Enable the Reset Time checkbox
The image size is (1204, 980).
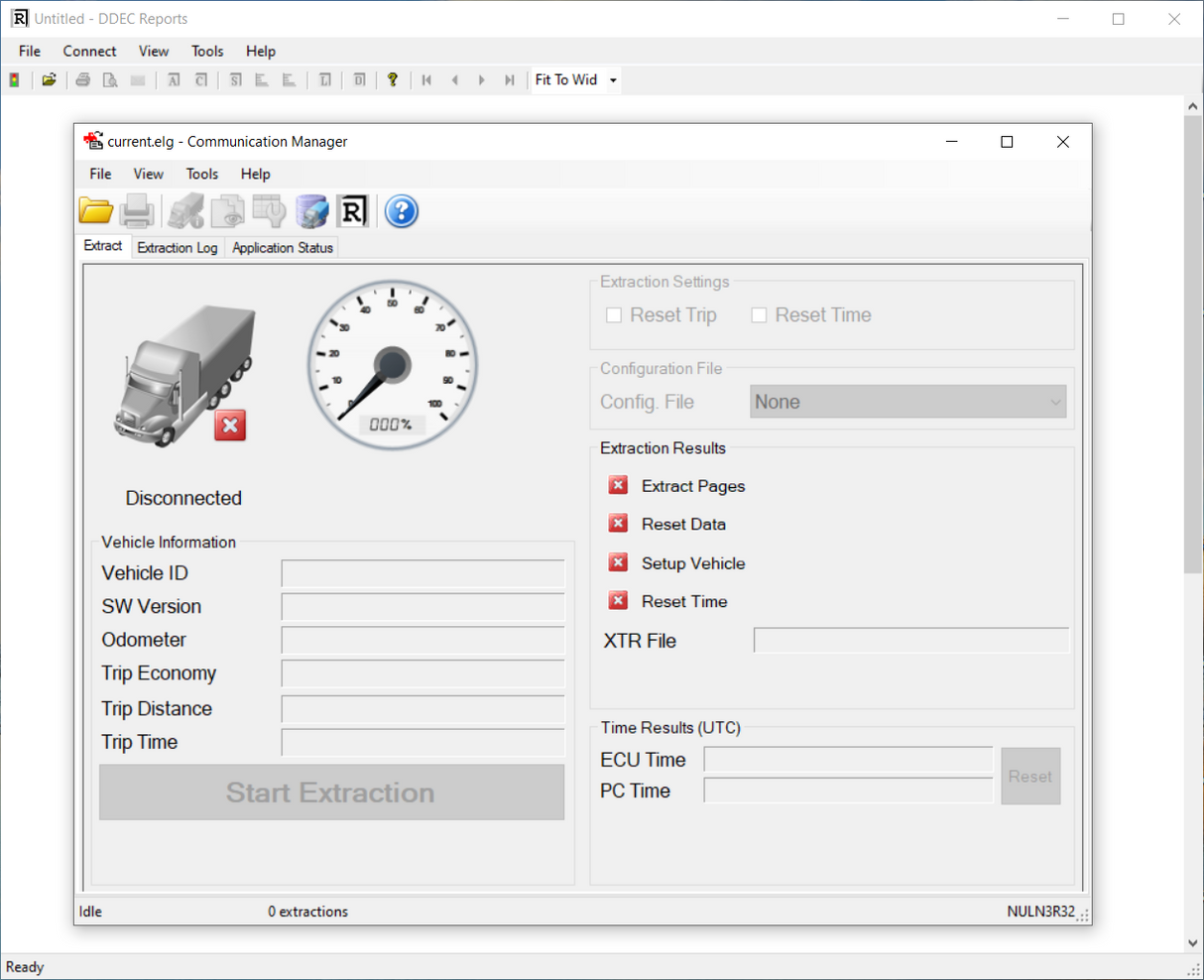(759, 314)
